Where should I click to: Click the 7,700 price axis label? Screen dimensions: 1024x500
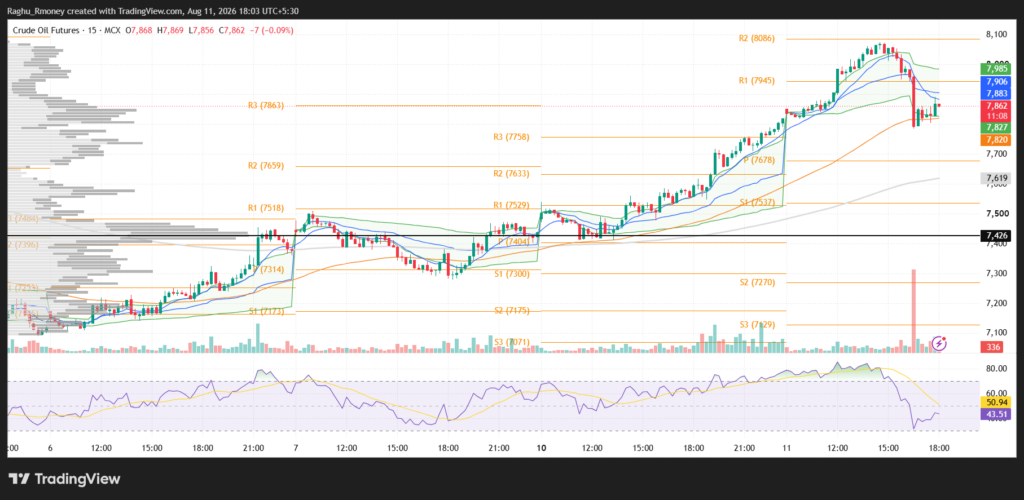click(997, 154)
